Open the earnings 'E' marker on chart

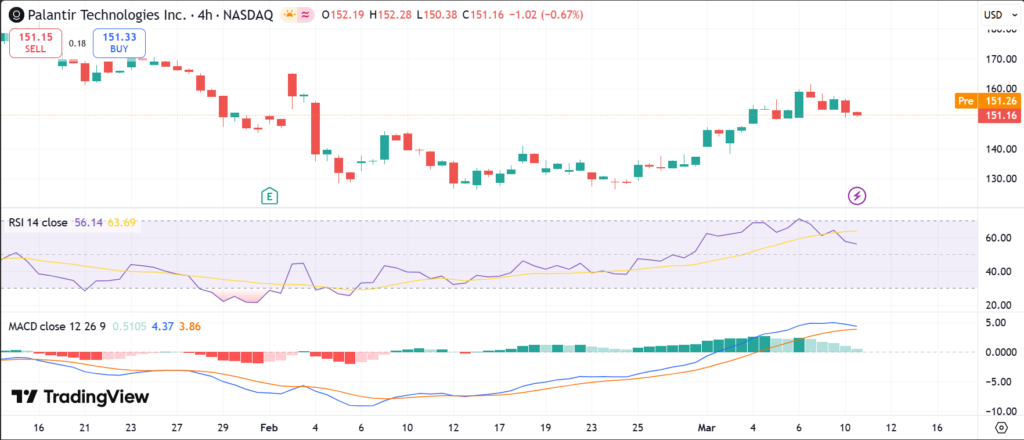[269, 195]
